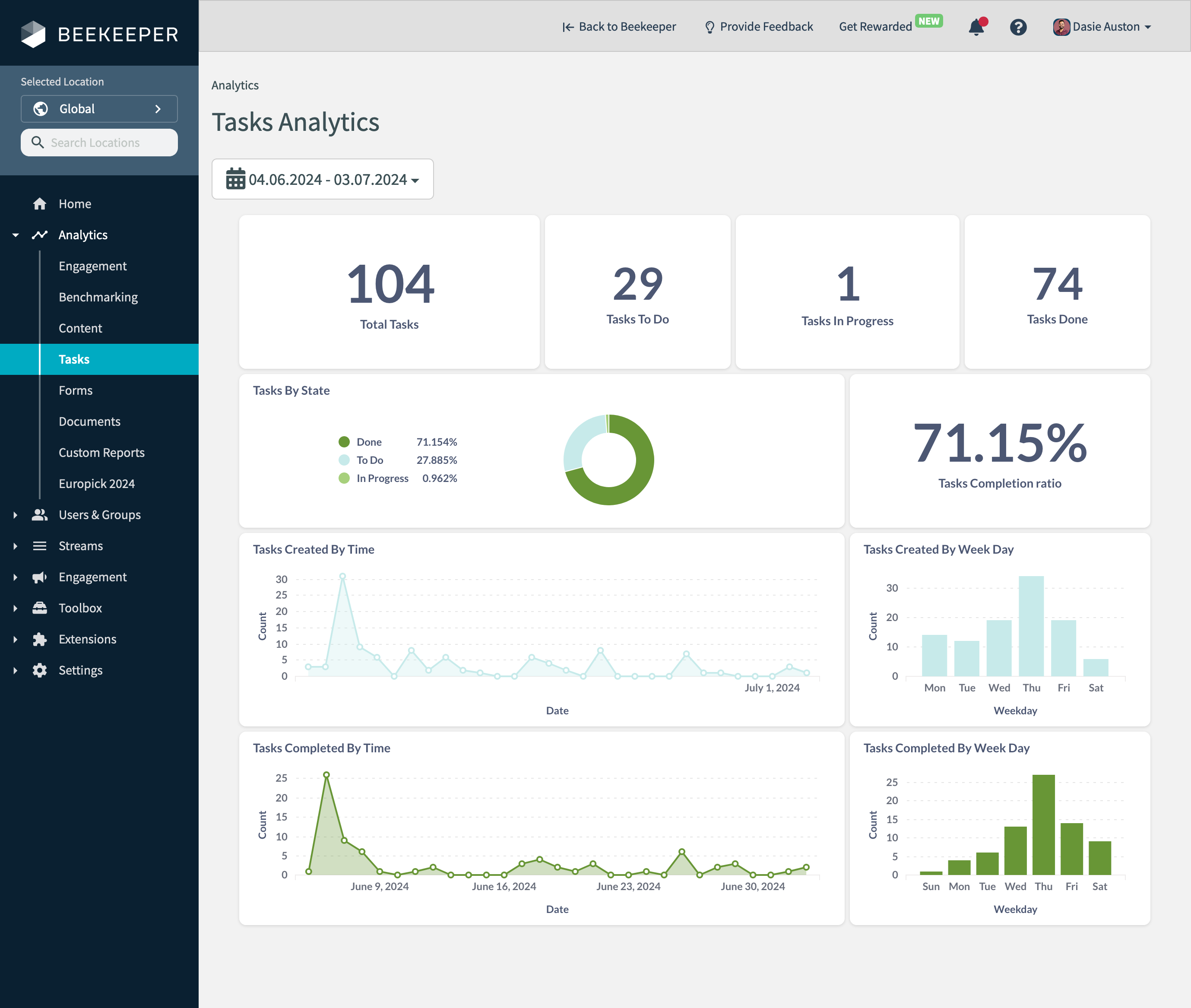Collapse the Analytics section chevron
1191x1008 pixels.
(x=15, y=235)
